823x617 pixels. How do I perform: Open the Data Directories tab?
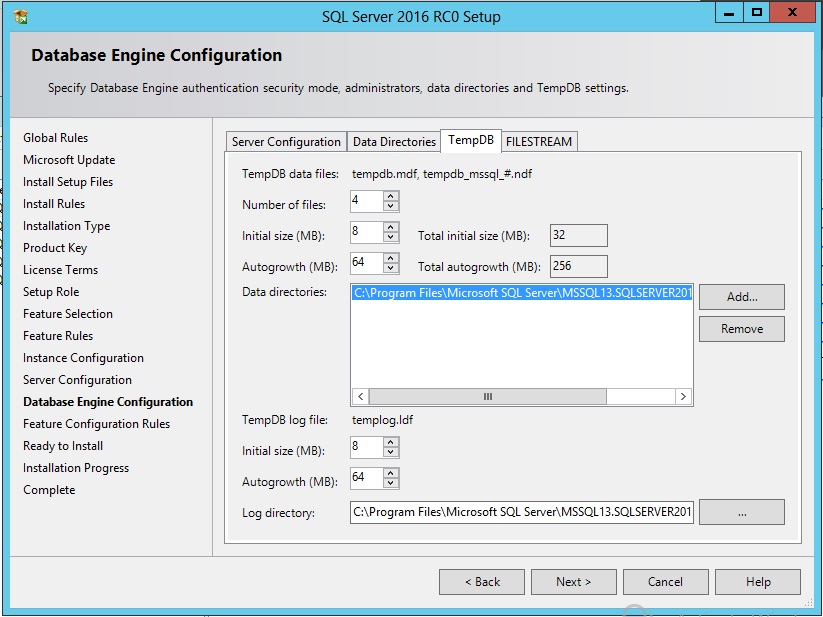(x=394, y=142)
